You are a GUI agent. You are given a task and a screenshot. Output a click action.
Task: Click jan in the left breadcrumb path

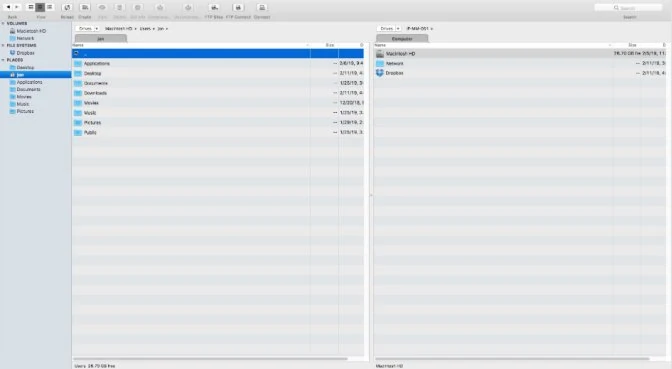pyautogui.click(x=161, y=29)
